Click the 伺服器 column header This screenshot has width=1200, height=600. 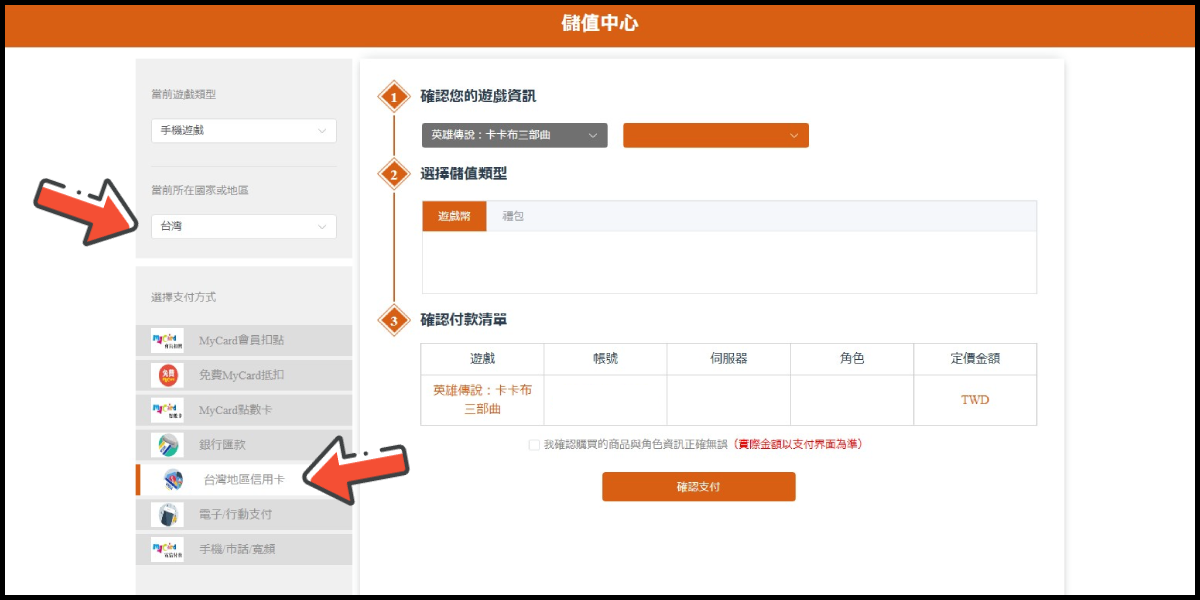coord(729,359)
